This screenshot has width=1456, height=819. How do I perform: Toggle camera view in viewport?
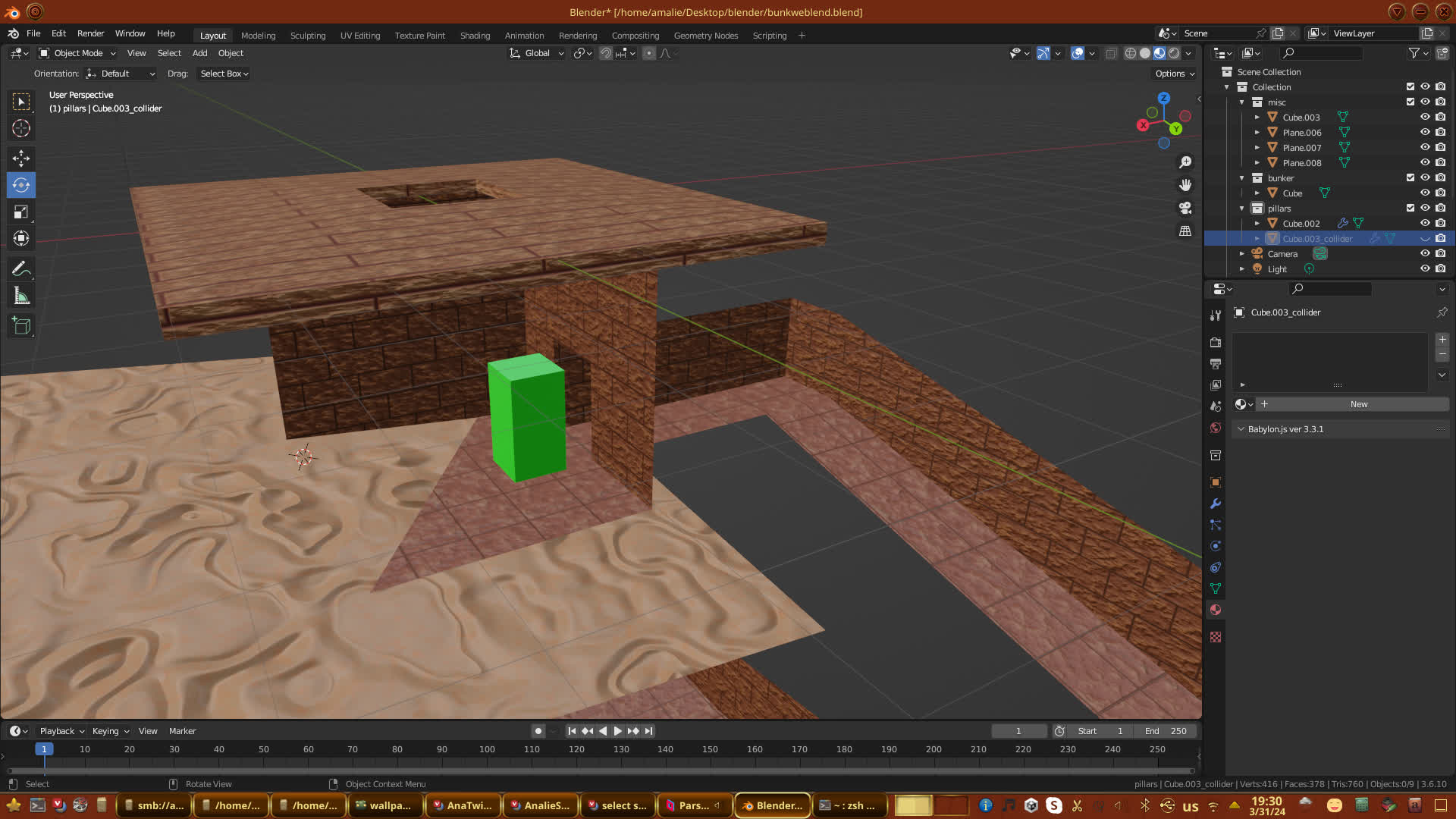[x=1185, y=208]
